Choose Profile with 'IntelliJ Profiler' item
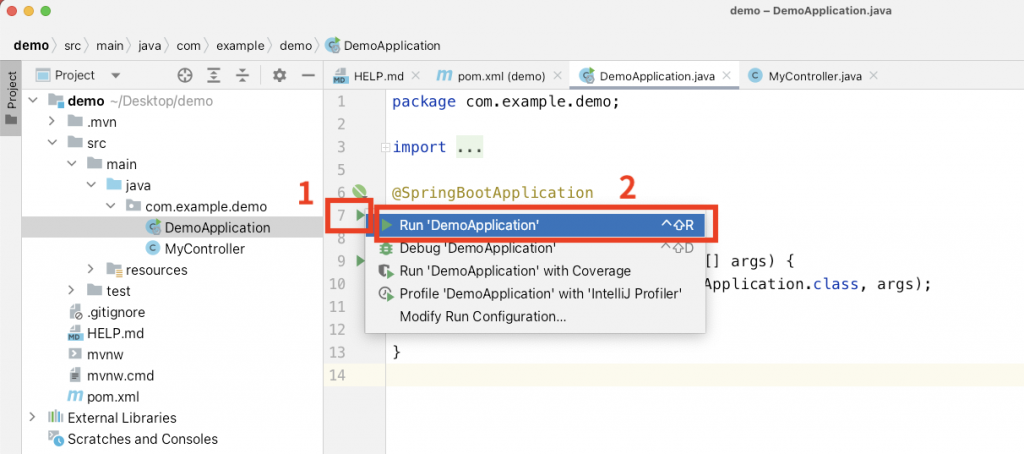 pyautogui.click(x=536, y=294)
